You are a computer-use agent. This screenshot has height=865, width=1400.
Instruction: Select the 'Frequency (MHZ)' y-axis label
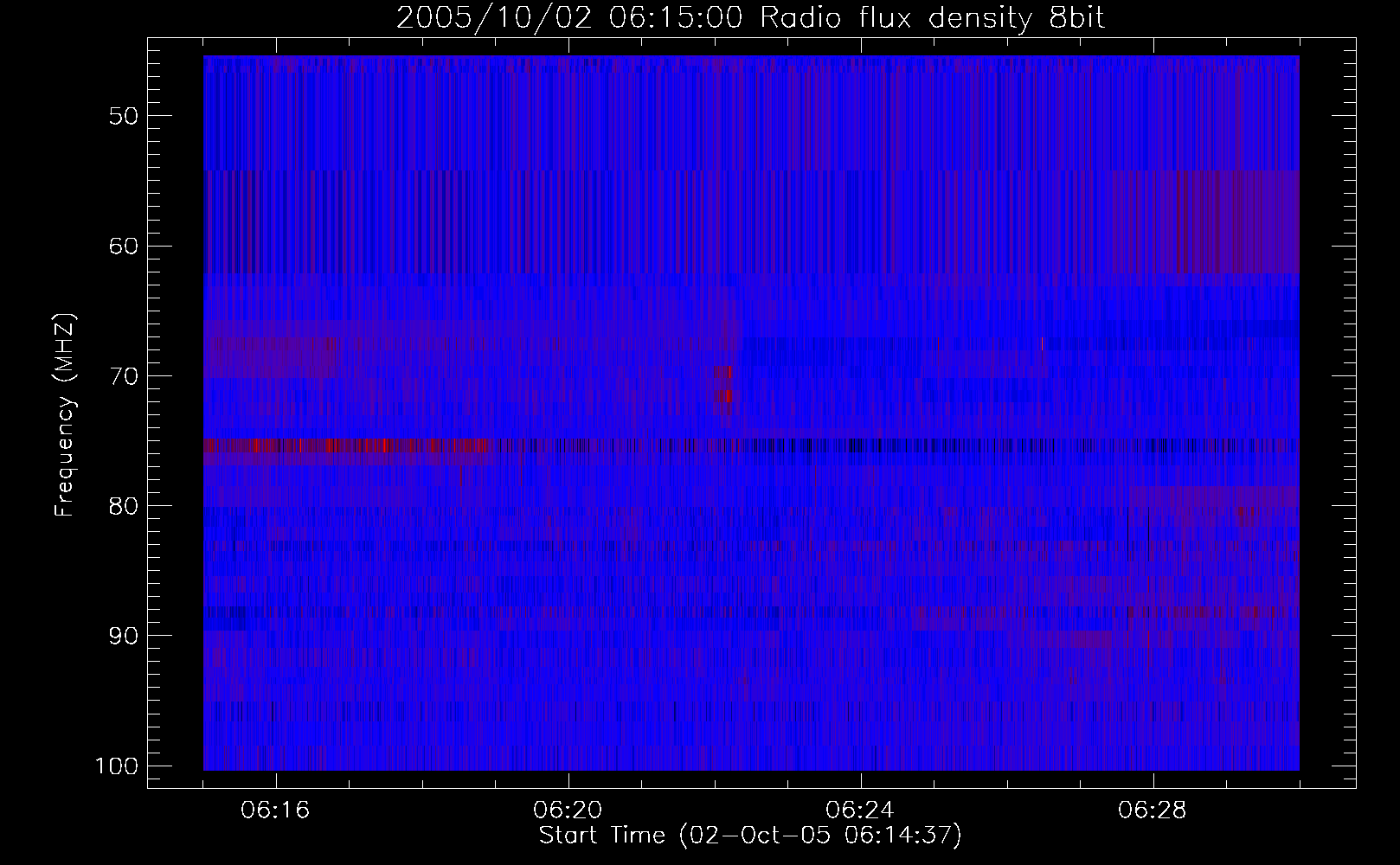click(65, 416)
